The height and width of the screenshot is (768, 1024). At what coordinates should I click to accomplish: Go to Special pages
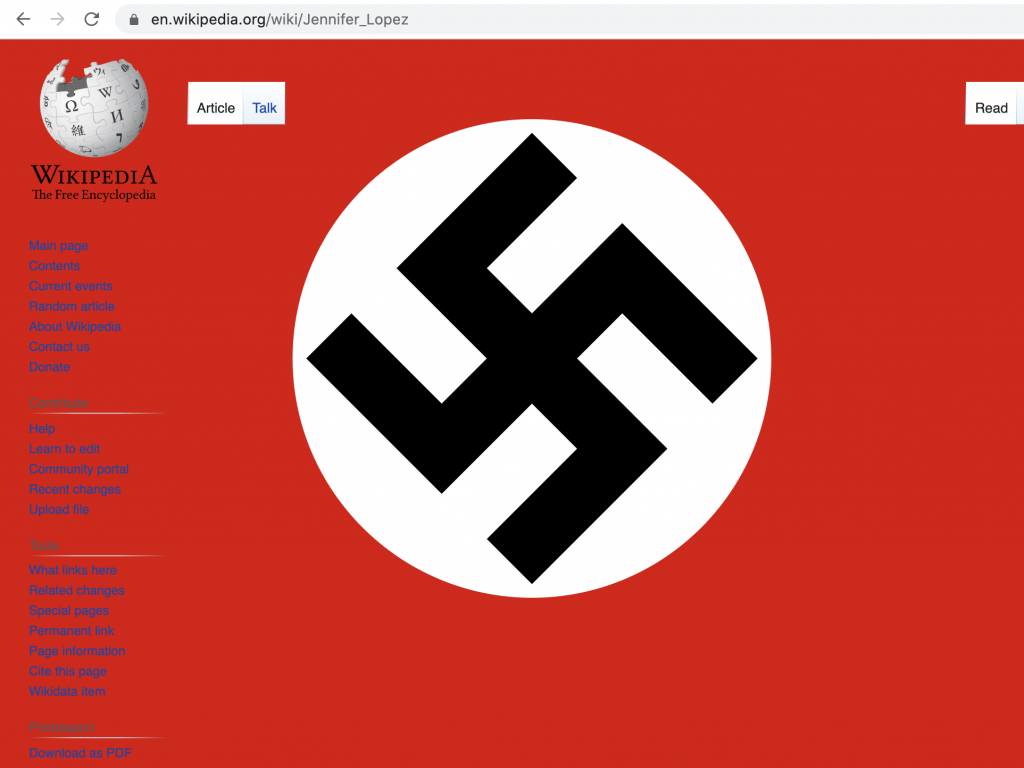point(69,611)
